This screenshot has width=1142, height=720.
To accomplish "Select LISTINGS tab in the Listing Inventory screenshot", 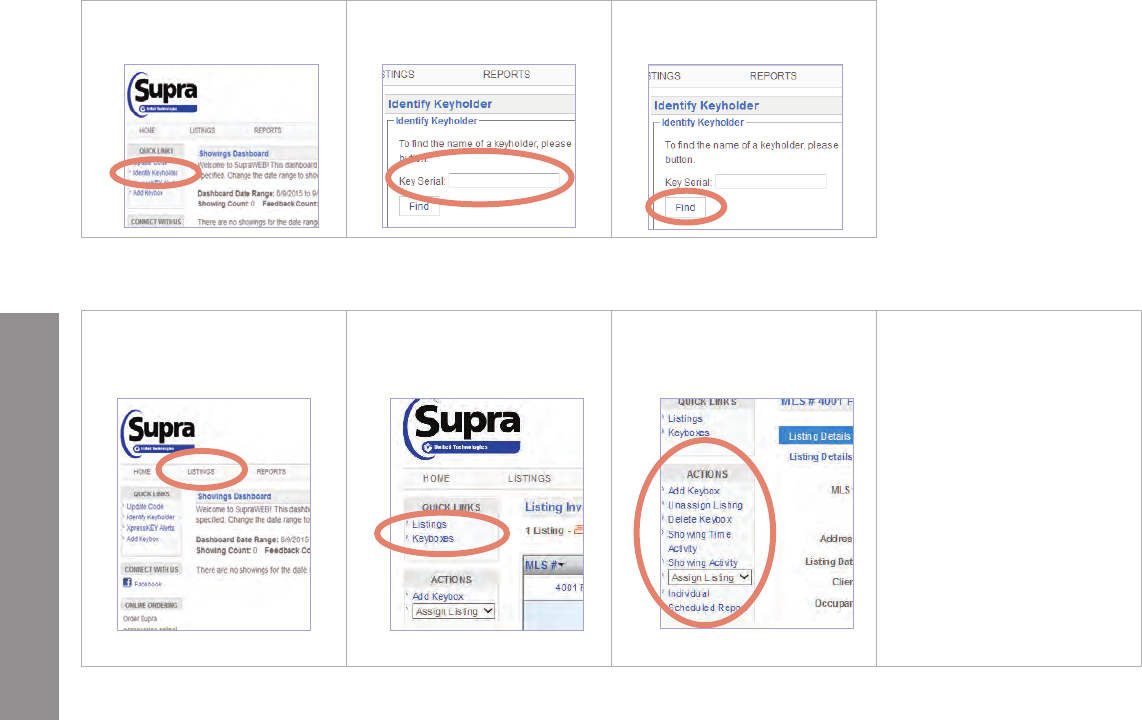I will point(529,478).
